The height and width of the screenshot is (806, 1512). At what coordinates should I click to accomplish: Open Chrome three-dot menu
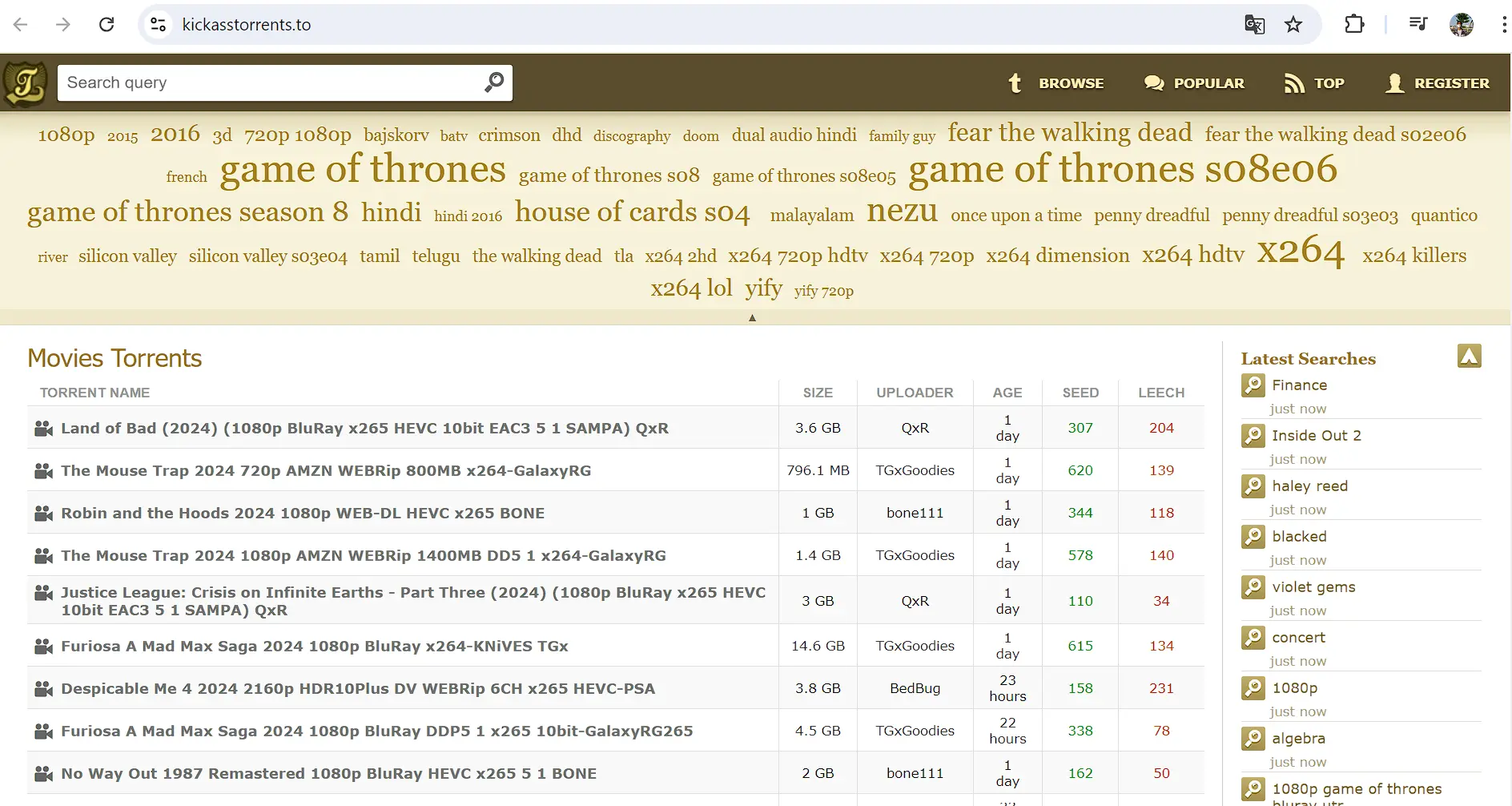1503,25
